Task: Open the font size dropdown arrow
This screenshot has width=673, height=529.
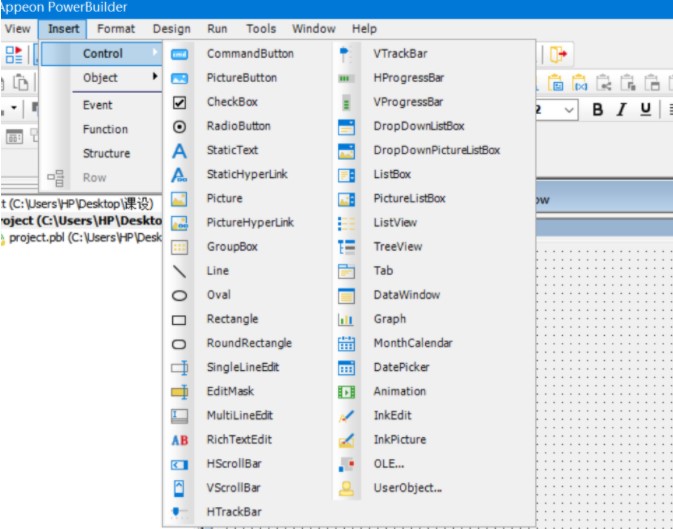Action: 569,110
